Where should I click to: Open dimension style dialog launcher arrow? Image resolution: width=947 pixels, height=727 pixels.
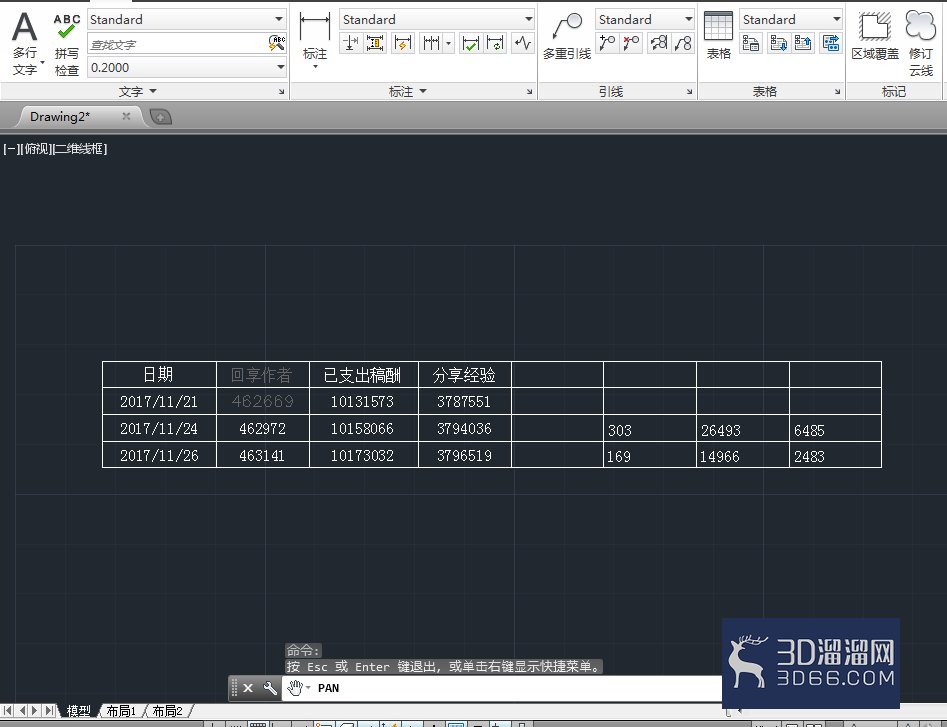click(530, 92)
